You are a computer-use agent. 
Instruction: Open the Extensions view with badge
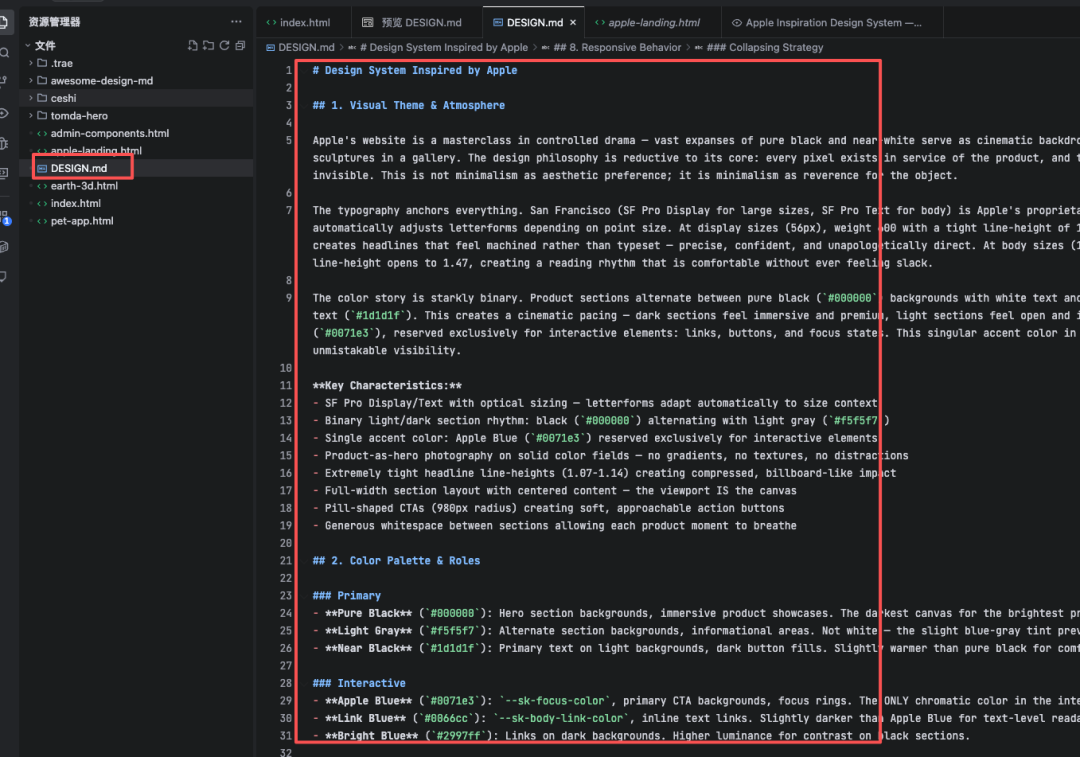(5, 216)
